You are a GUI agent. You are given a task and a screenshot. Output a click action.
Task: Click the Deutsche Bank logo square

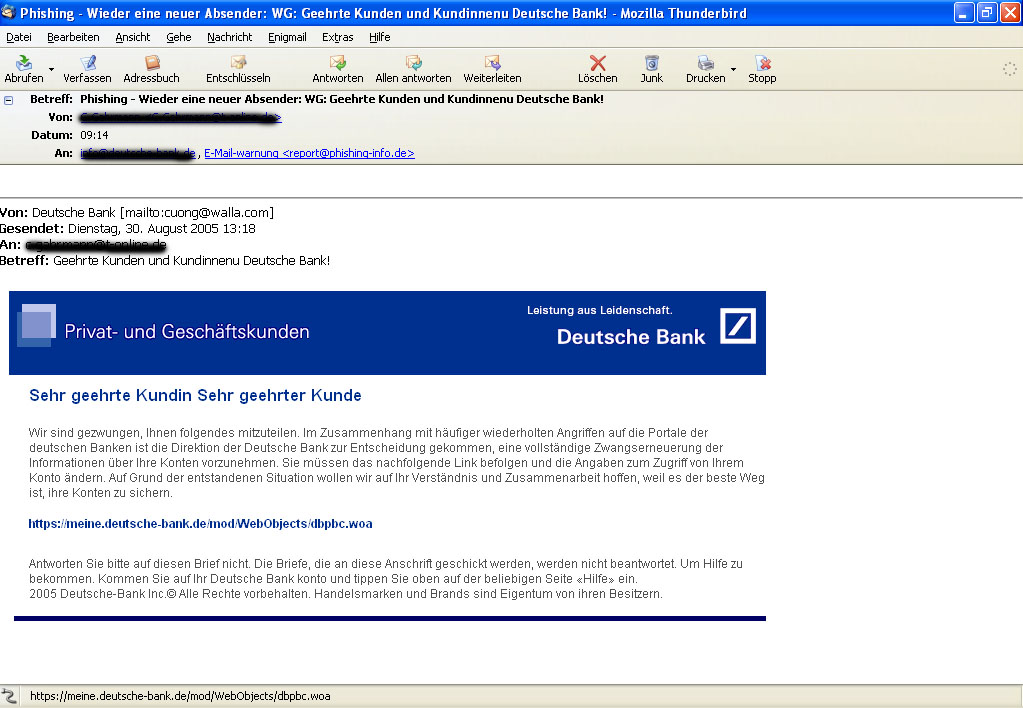click(x=738, y=326)
